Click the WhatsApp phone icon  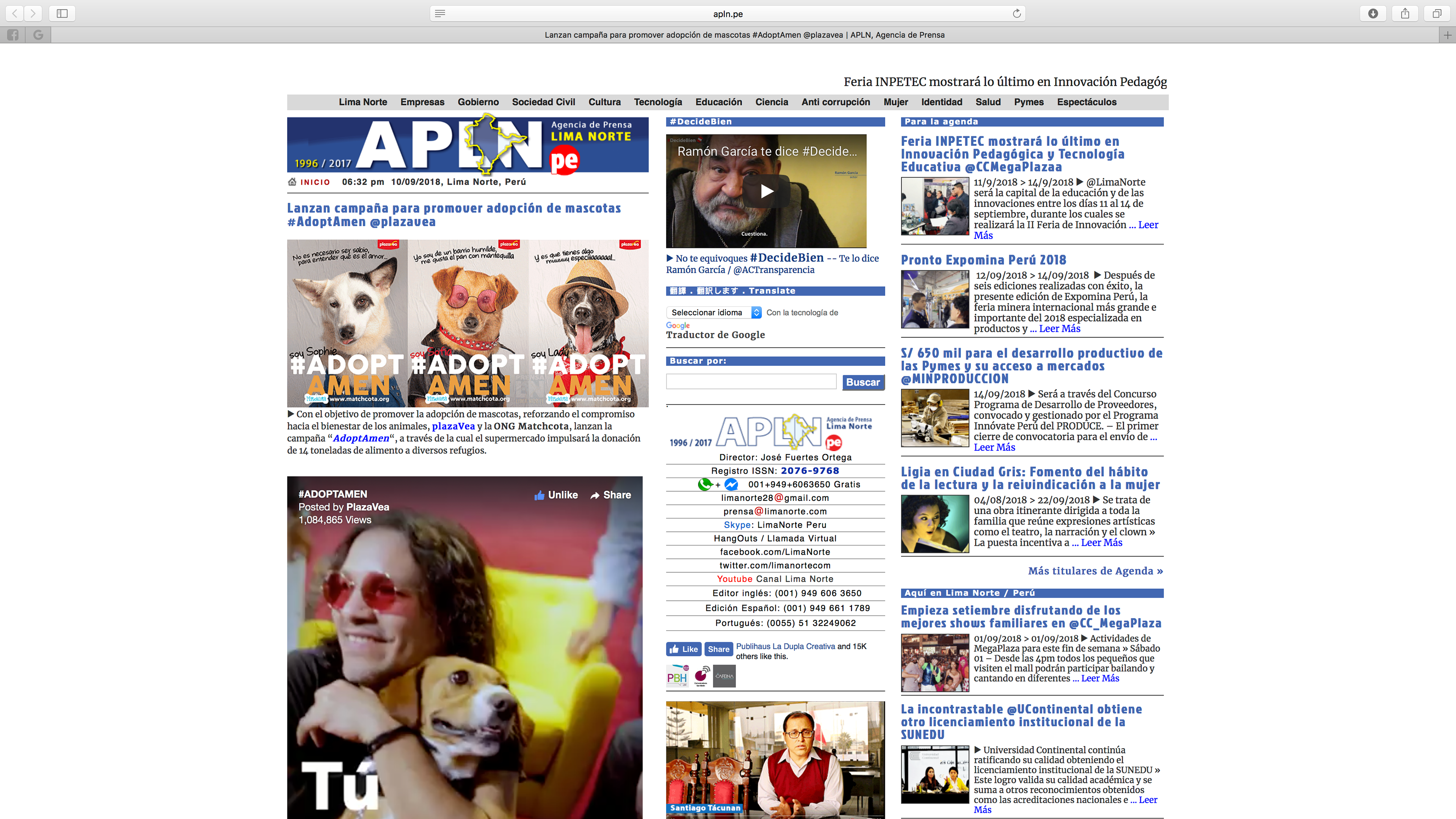(704, 485)
